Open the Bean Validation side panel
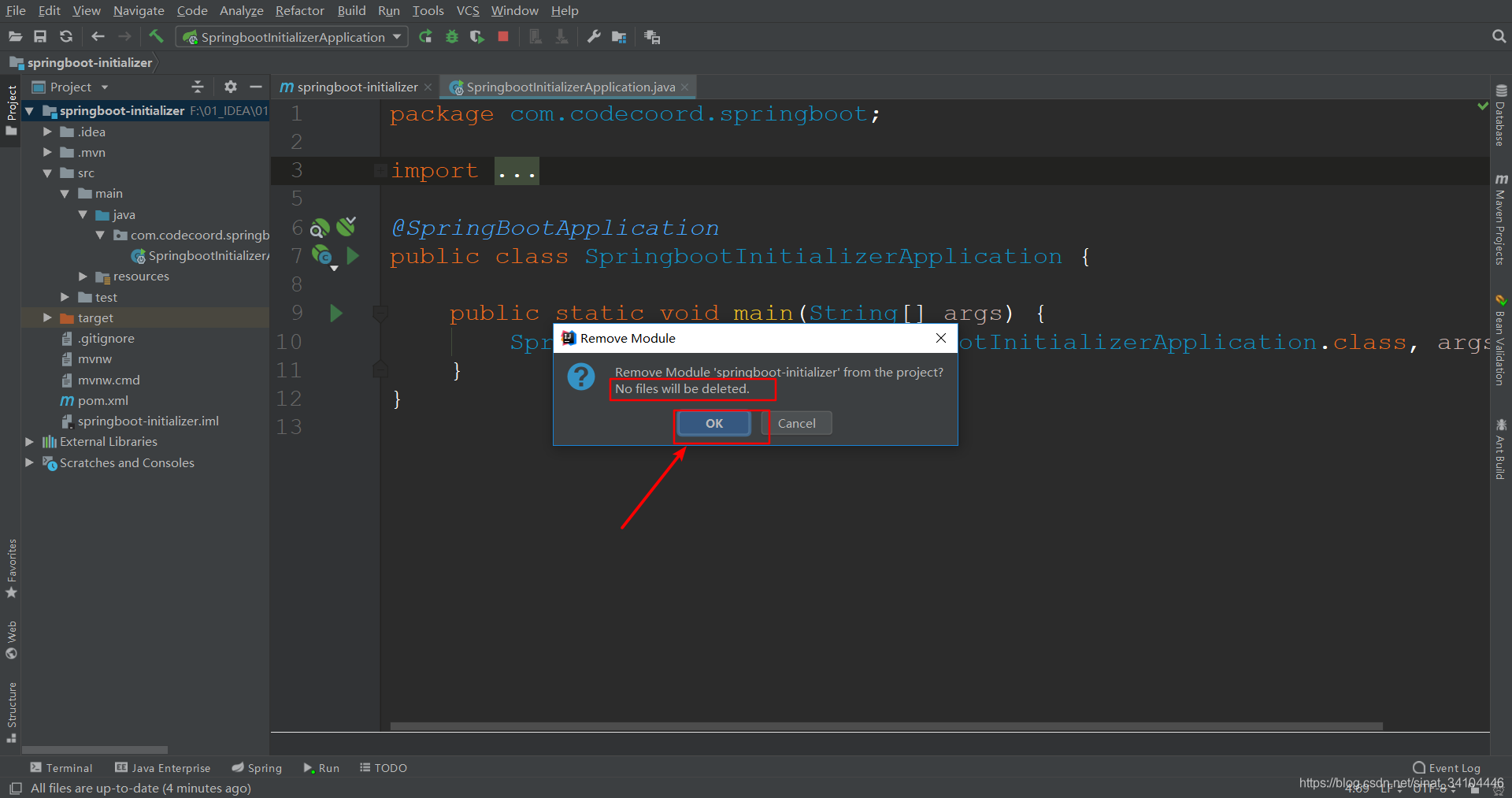The image size is (1512, 798). point(1501,340)
